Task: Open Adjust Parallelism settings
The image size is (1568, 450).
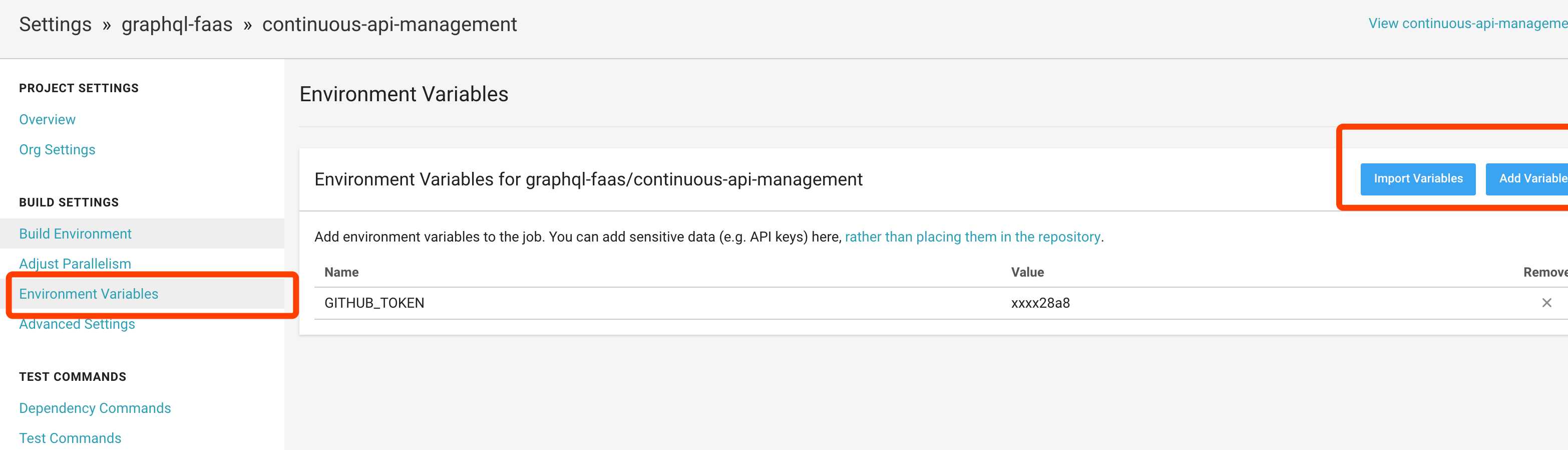Action: point(76,264)
